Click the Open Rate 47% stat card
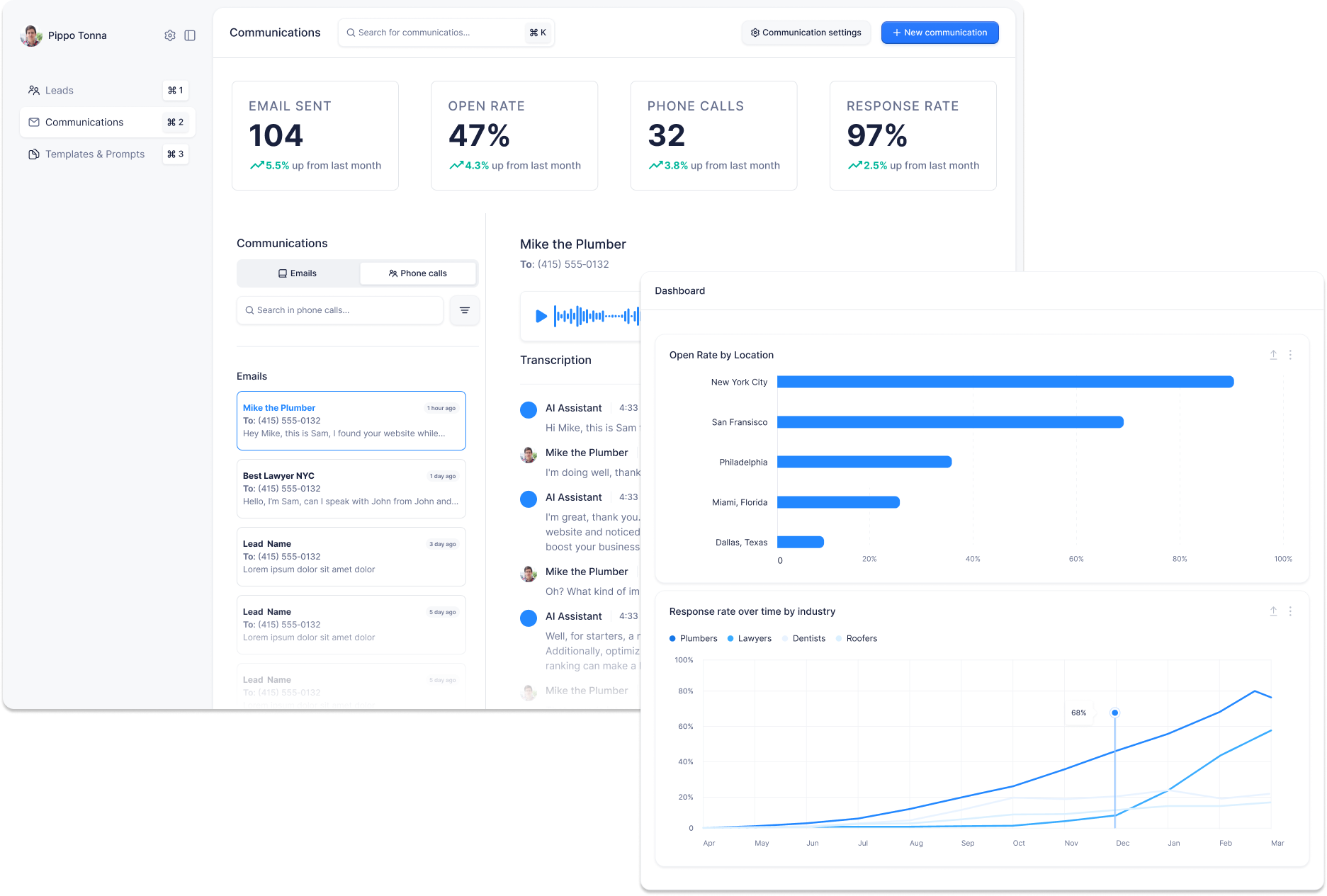This screenshot has height=896, width=1327. click(514, 135)
